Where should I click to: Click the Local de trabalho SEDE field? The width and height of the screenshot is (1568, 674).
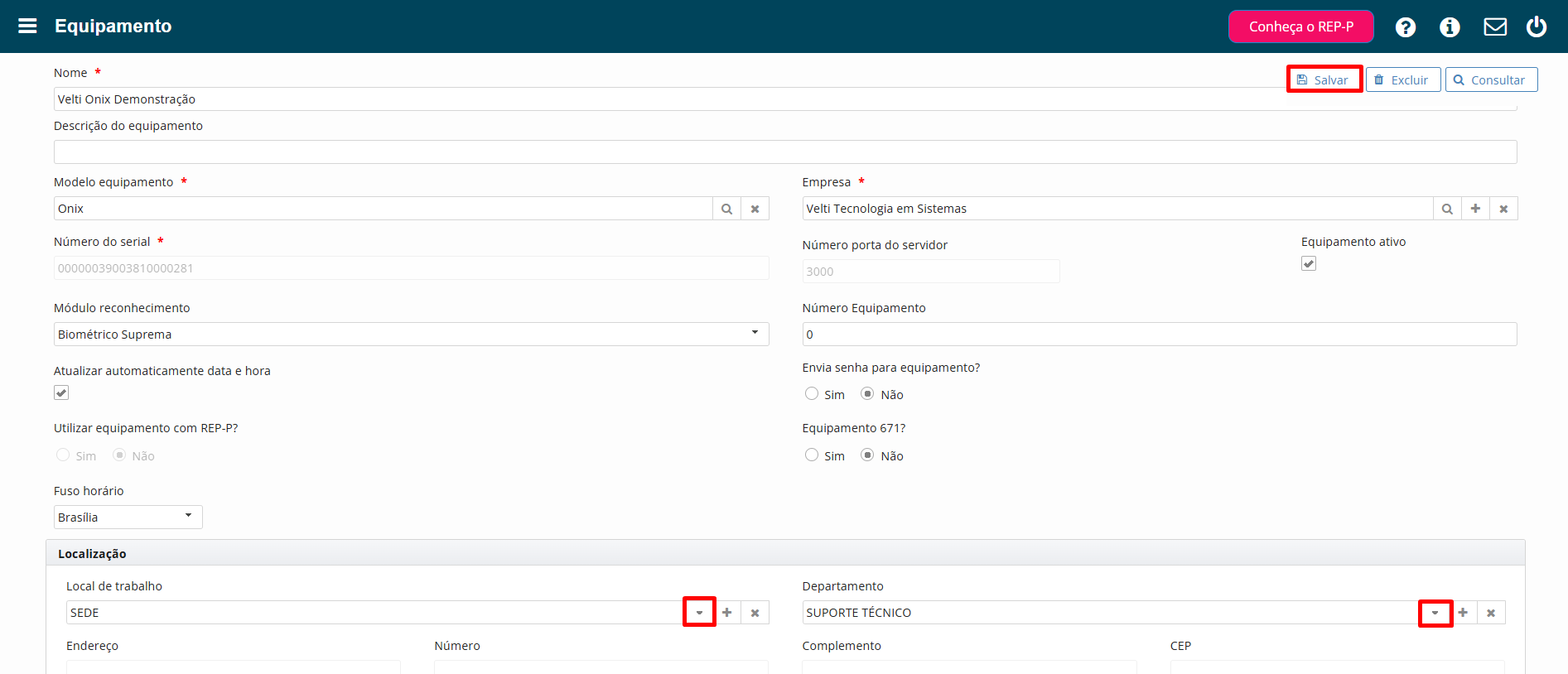[x=374, y=613]
